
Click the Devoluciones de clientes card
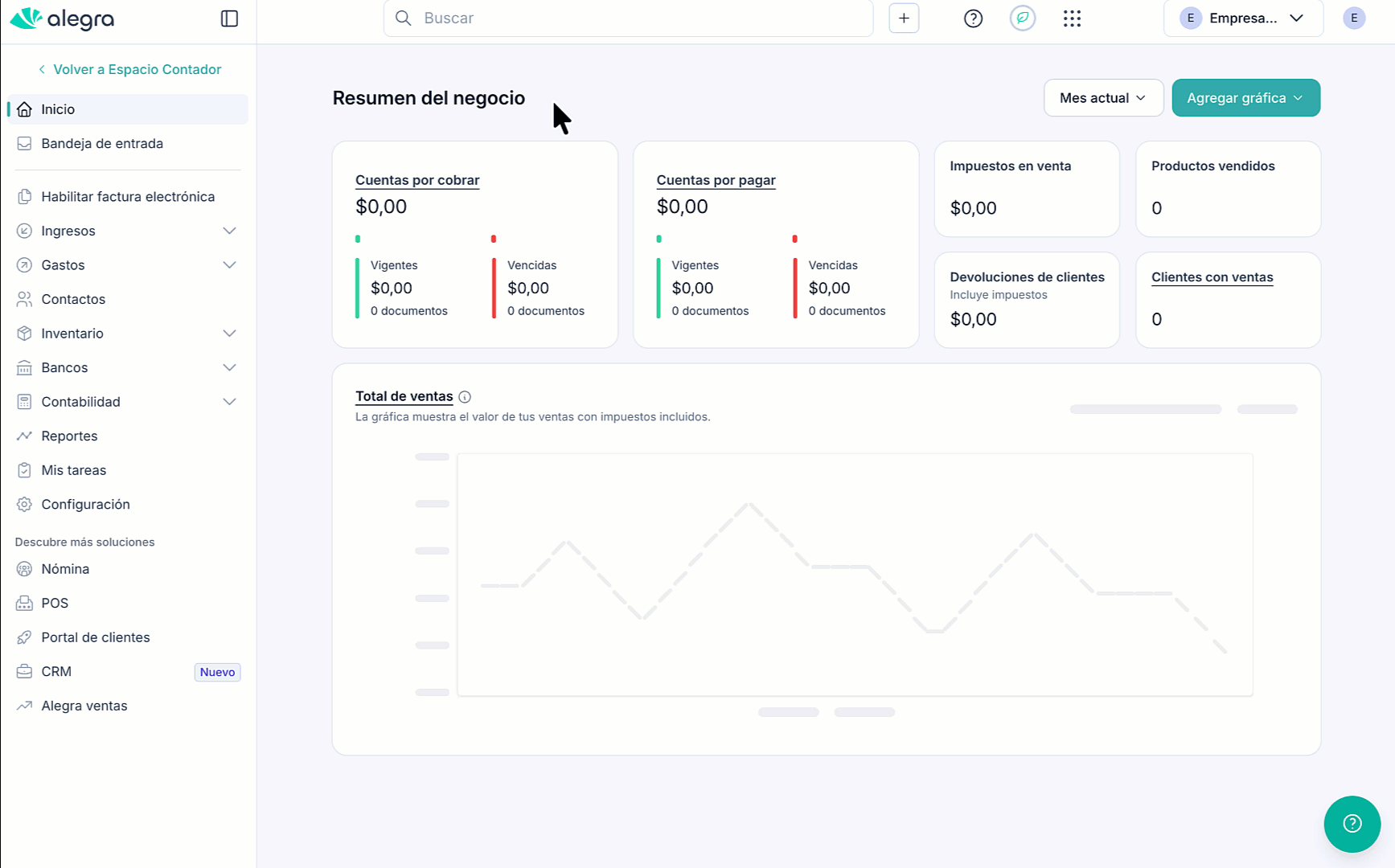point(1027,300)
